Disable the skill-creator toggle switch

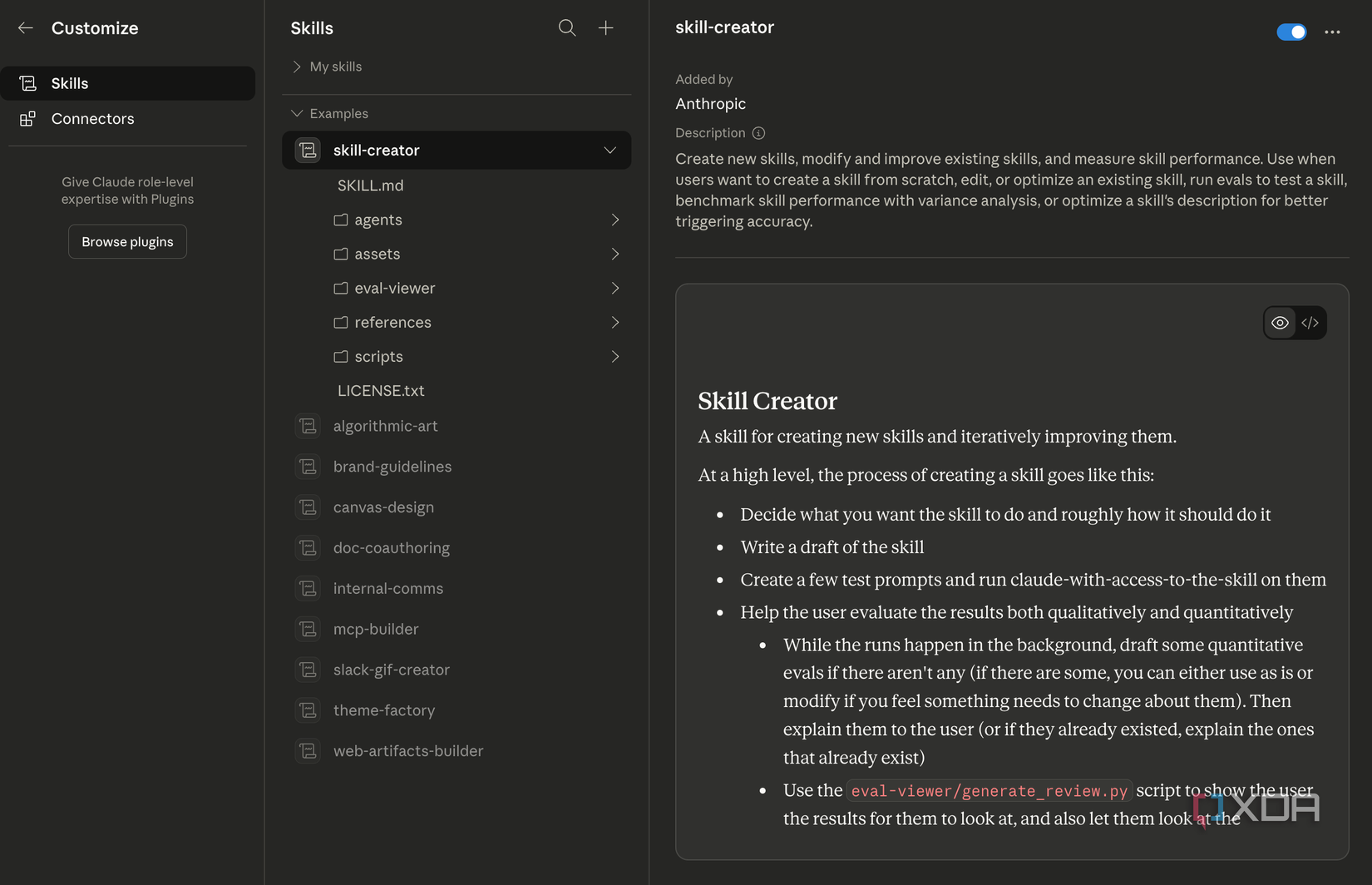click(1291, 32)
